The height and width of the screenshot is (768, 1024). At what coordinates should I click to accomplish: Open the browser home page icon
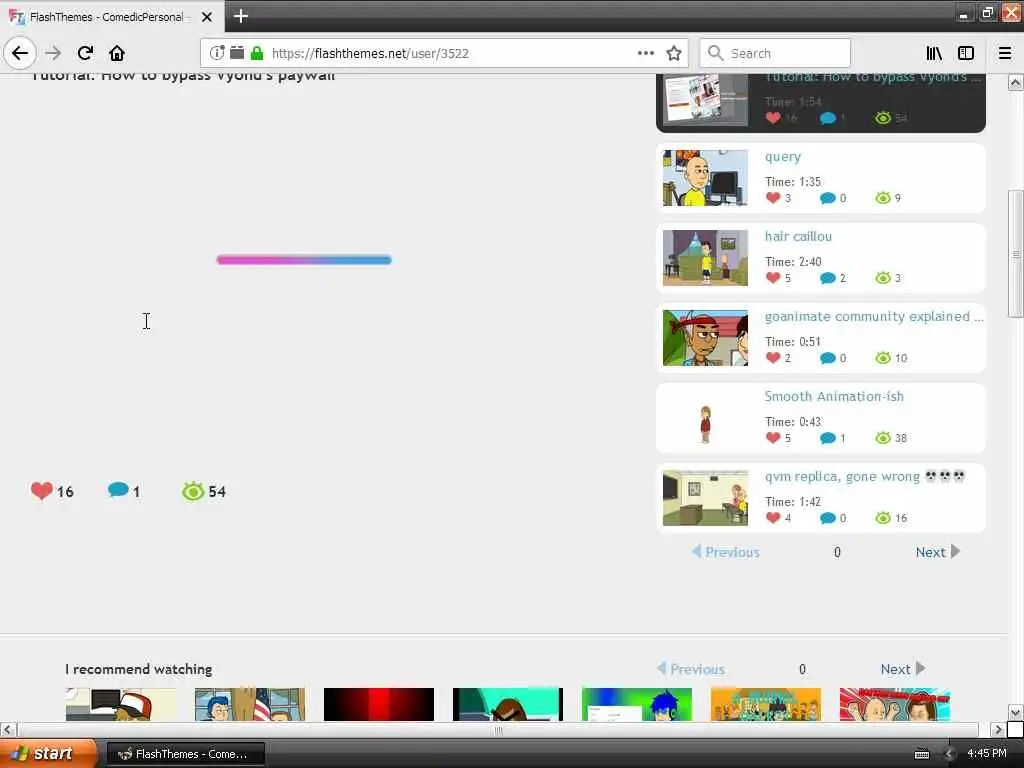pyautogui.click(x=117, y=53)
